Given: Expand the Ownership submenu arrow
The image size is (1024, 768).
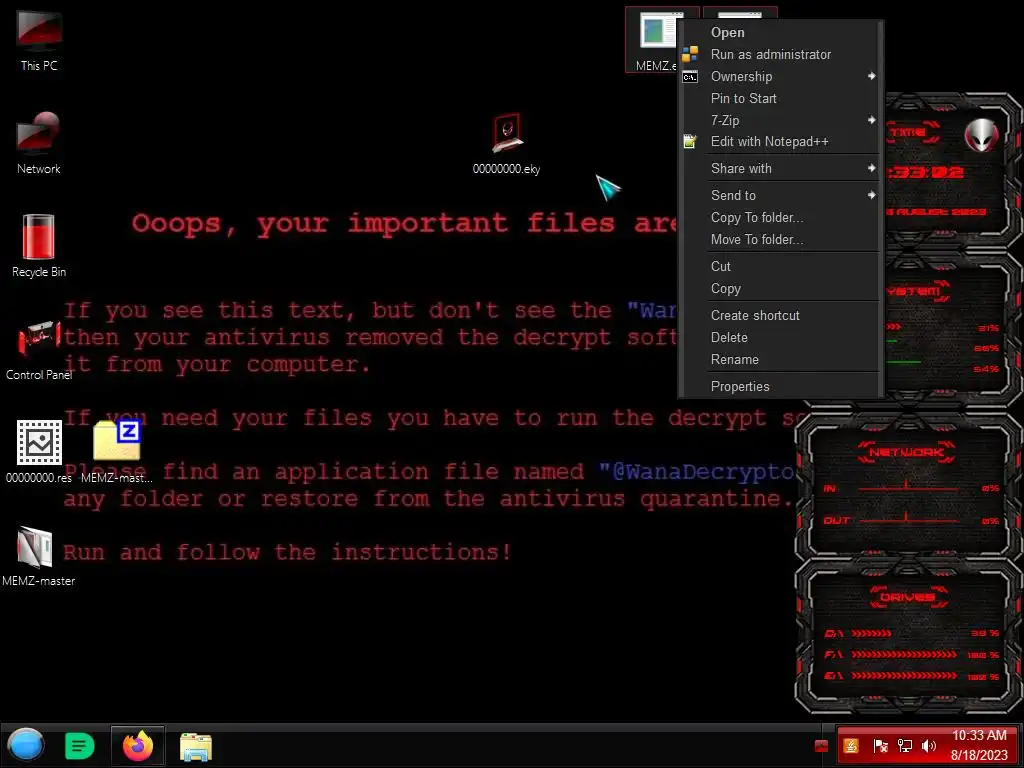Looking at the screenshot, I should point(871,76).
